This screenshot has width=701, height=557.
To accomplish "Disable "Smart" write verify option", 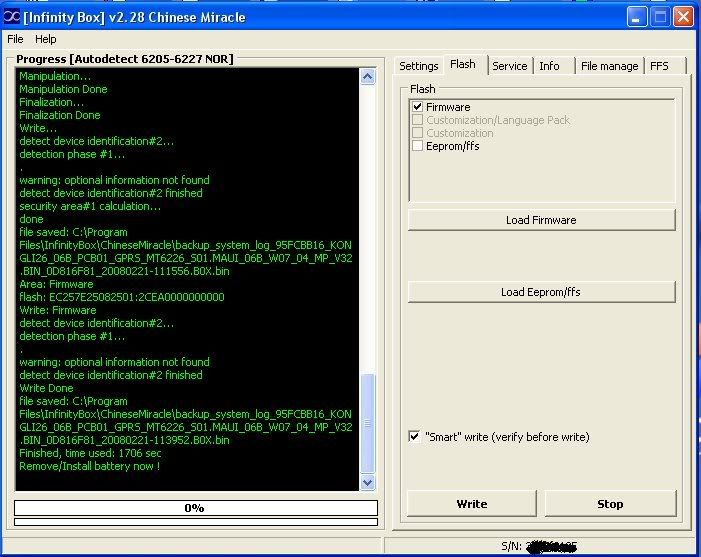I will [x=414, y=436].
